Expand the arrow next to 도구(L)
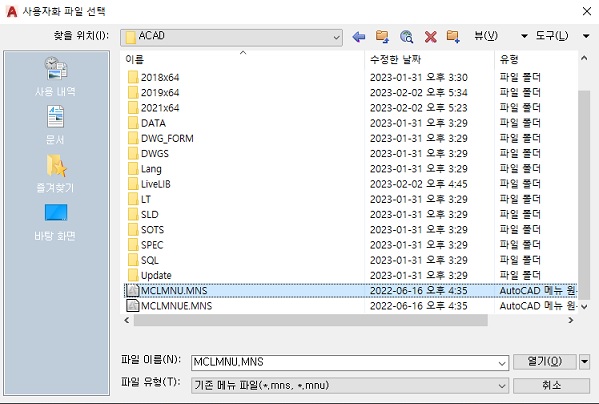 [586, 36]
